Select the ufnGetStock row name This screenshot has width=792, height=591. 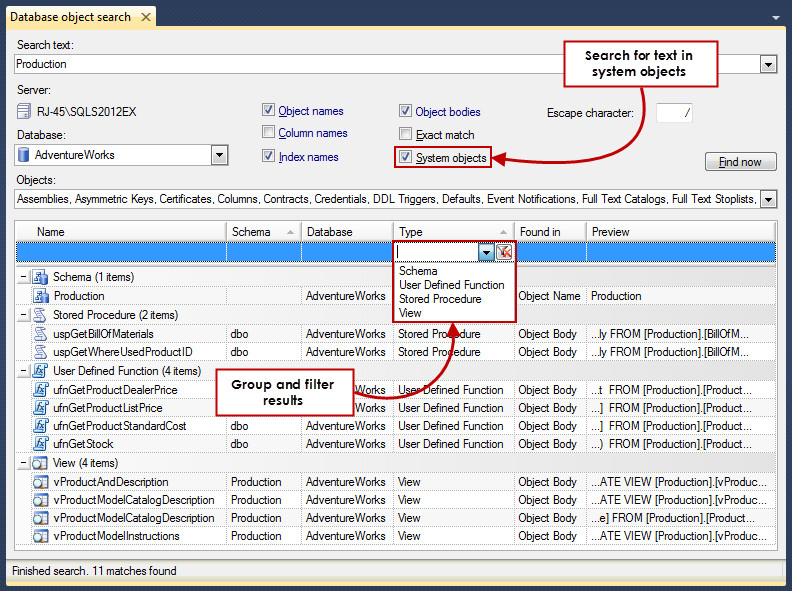83,444
